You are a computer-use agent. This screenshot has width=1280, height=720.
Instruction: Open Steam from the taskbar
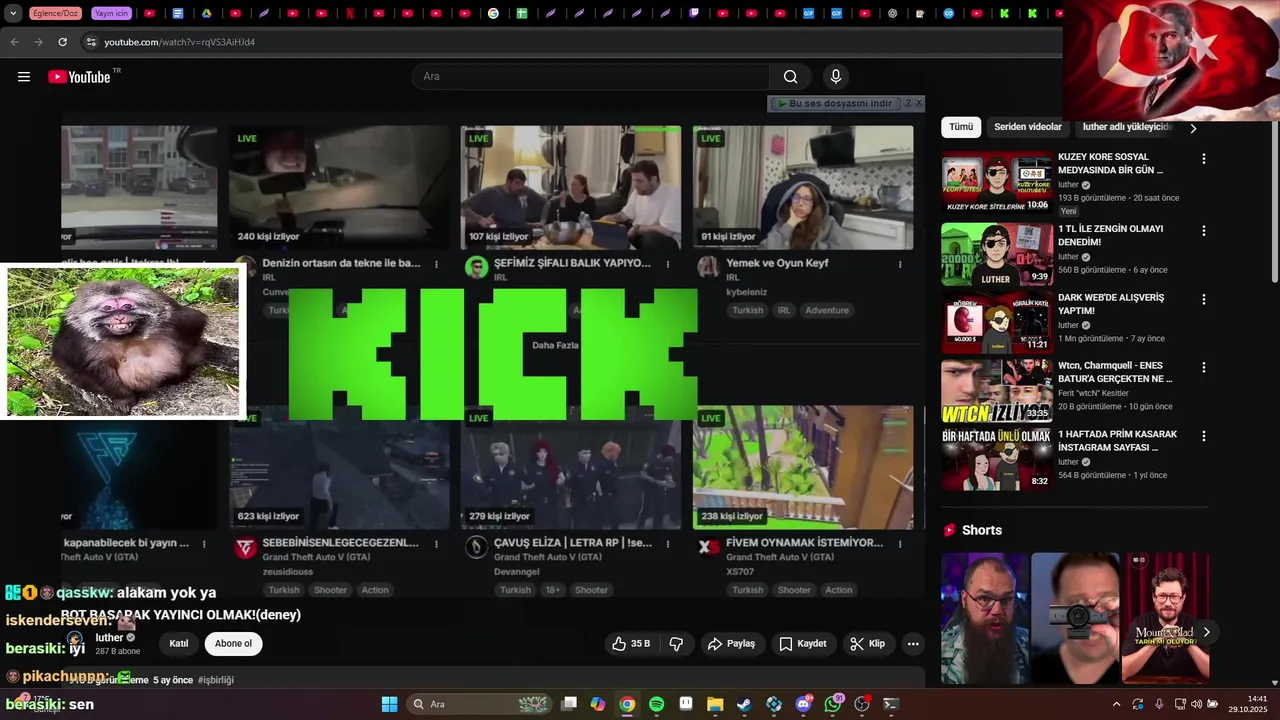tap(744, 704)
